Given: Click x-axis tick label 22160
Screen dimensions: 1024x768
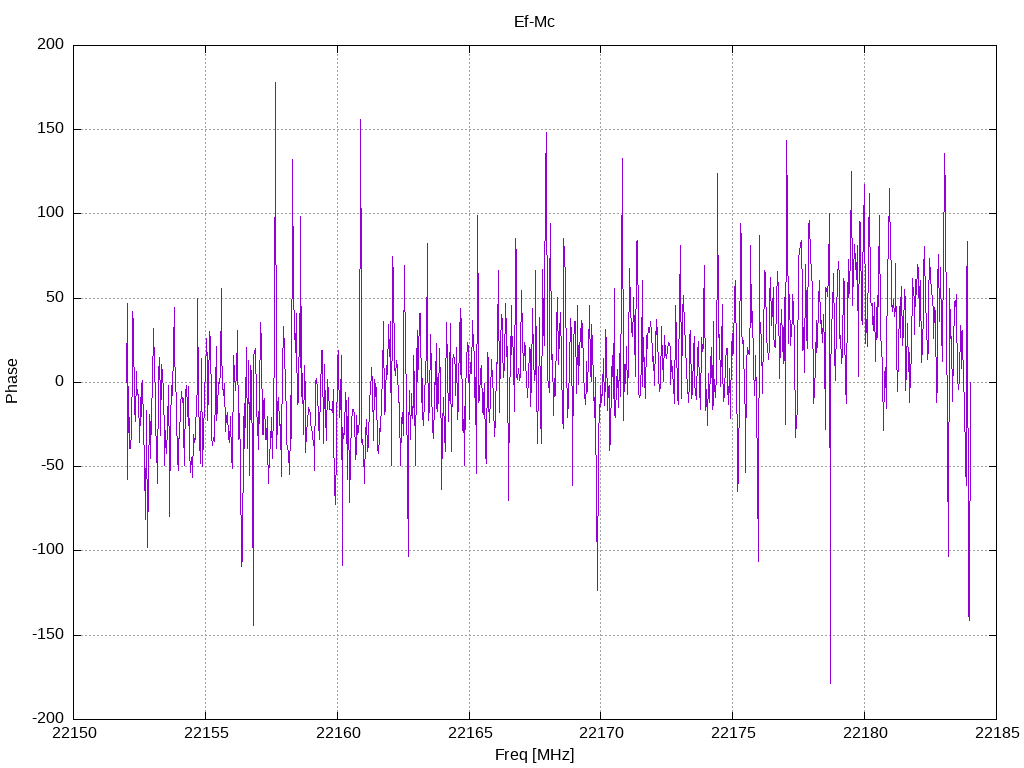Looking at the screenshot, I should click(x=338, y=733).
